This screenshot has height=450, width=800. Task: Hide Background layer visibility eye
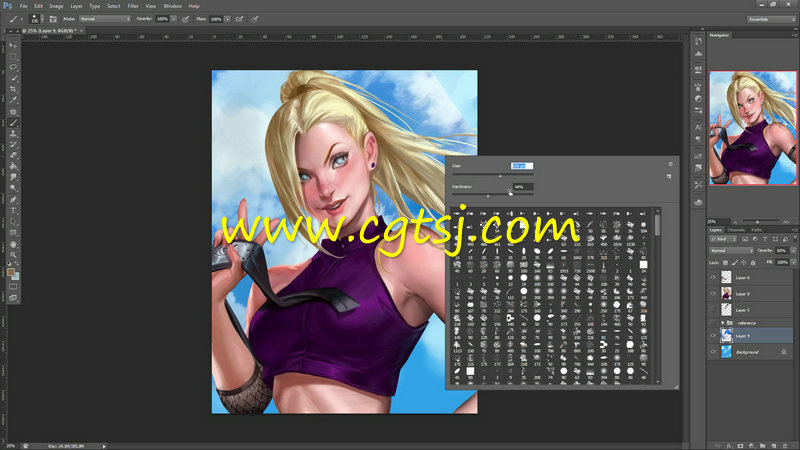[713, 352]
